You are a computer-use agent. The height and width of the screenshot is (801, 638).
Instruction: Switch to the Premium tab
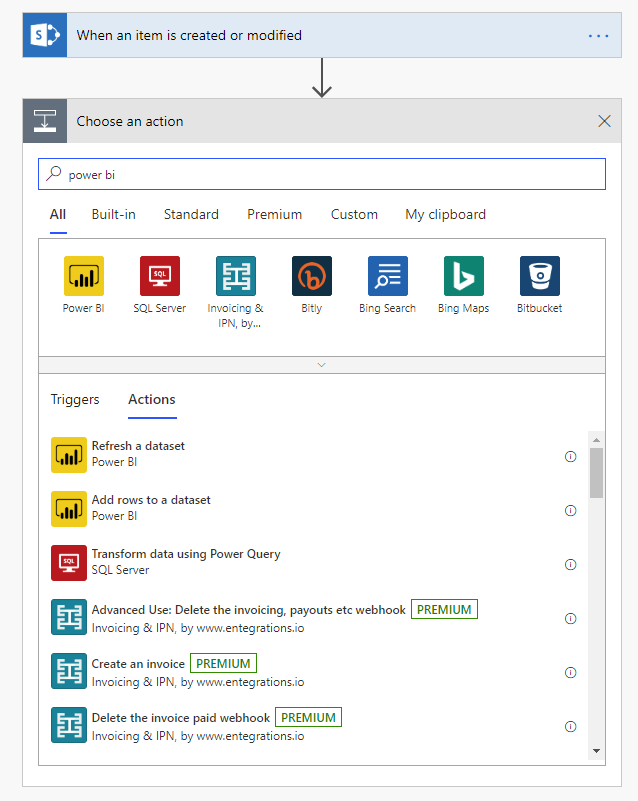point(274,214)
